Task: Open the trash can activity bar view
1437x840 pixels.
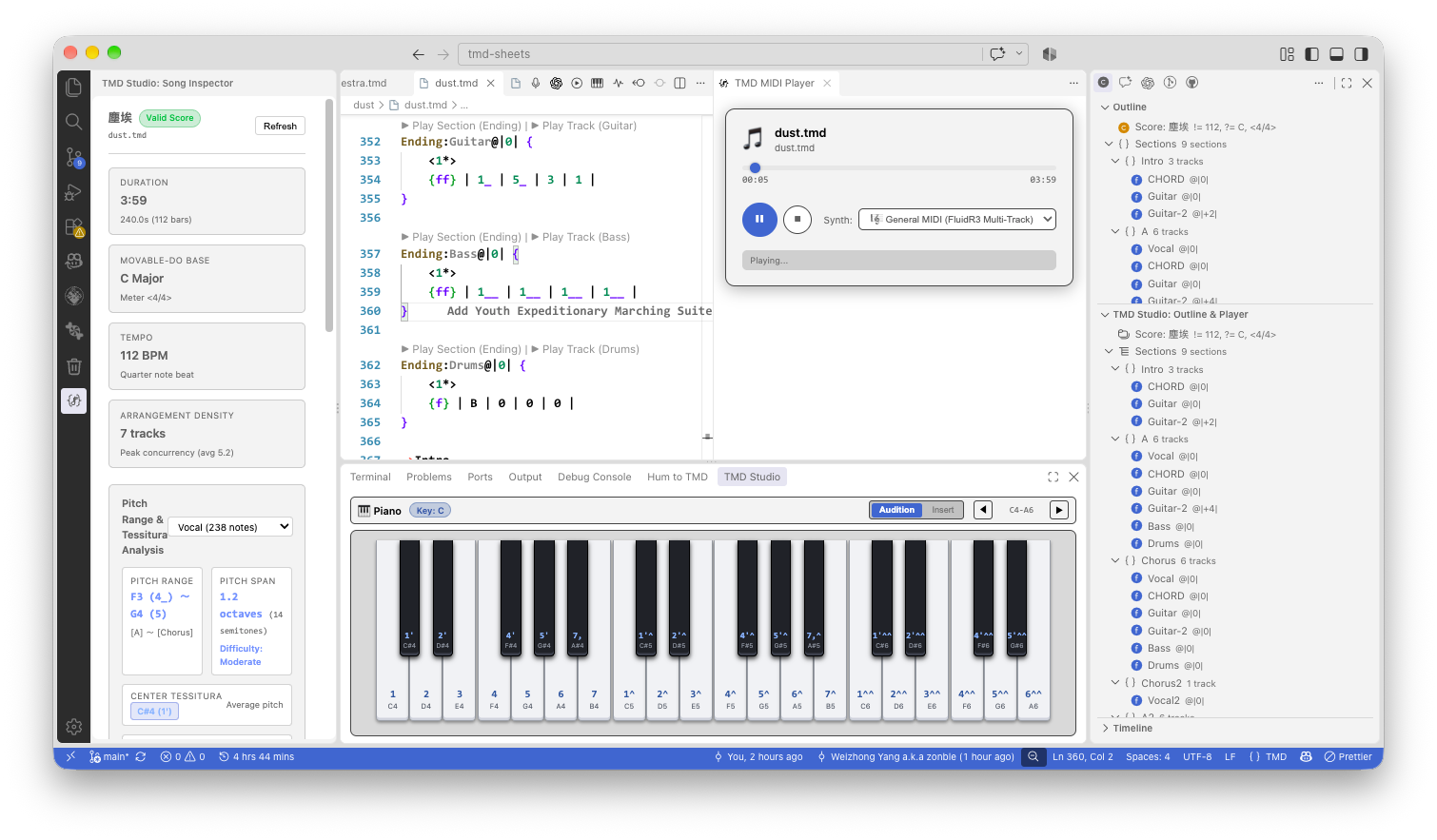Action: coord(73,366)
